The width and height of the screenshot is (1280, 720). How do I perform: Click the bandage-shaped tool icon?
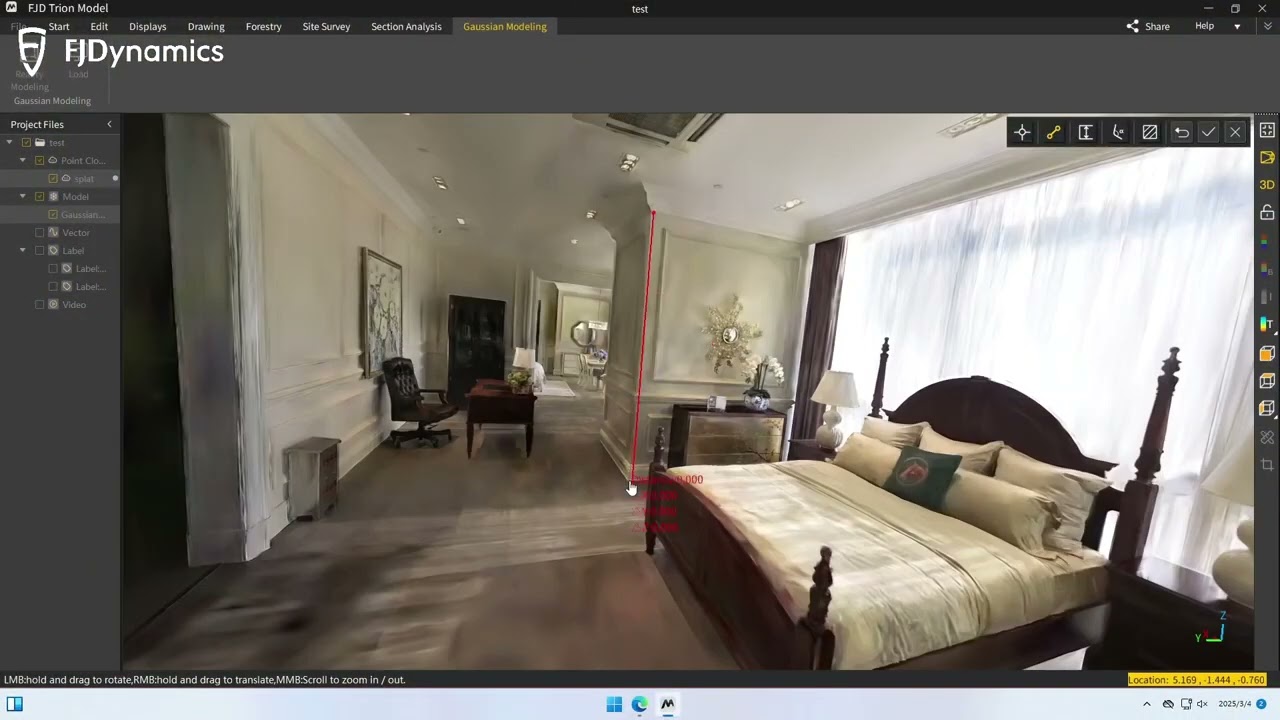(x=1267, y=437)
